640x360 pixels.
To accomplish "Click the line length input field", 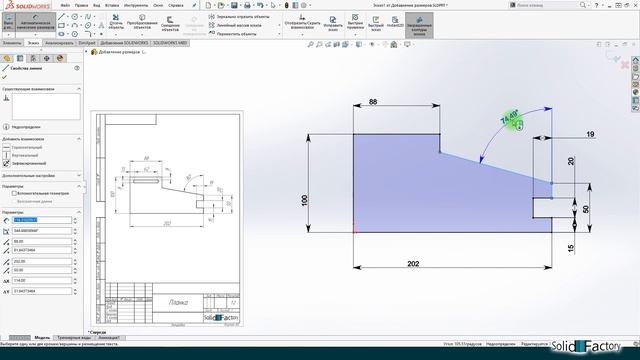I will click(42, 220).
